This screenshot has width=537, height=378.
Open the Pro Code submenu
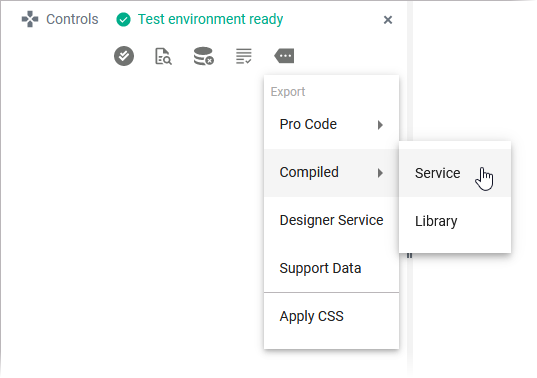click(331, 124)
